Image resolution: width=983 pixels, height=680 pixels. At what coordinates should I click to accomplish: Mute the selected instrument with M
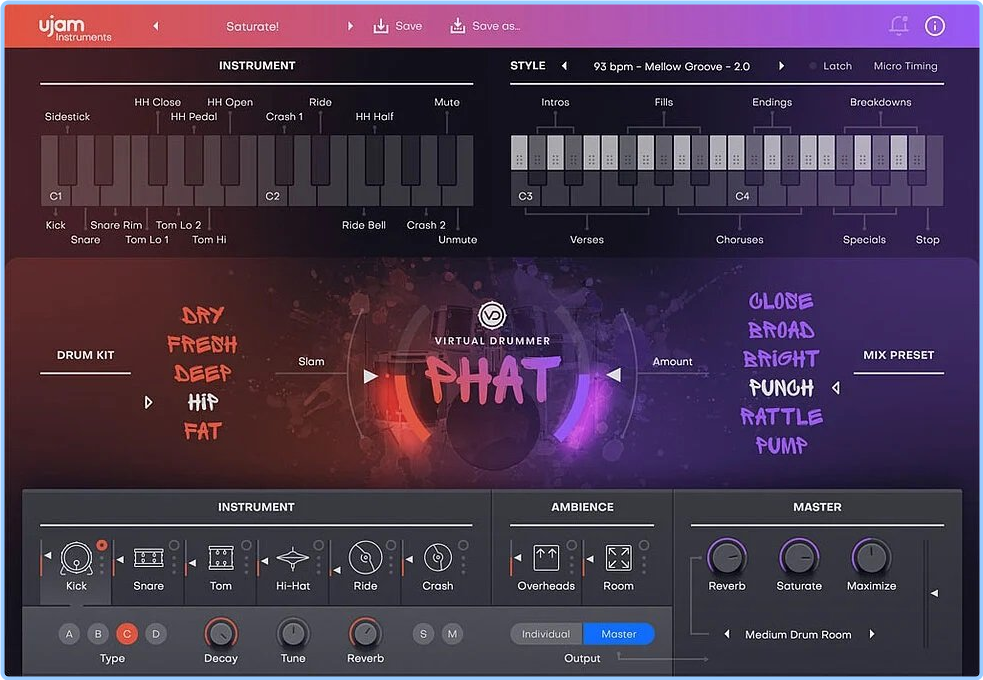tap(452, 634)
